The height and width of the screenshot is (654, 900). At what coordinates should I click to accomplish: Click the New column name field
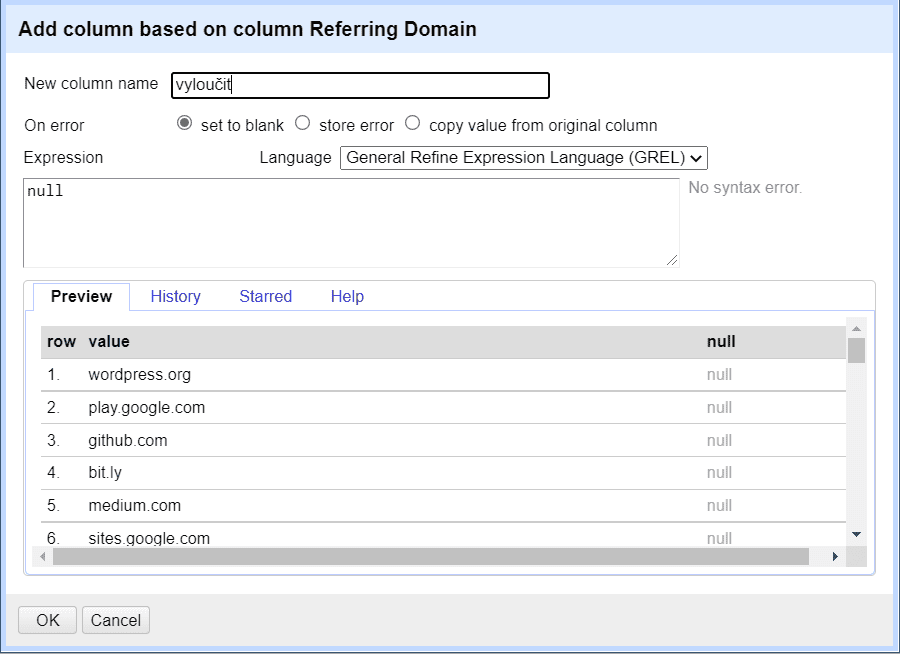point(360,86)
